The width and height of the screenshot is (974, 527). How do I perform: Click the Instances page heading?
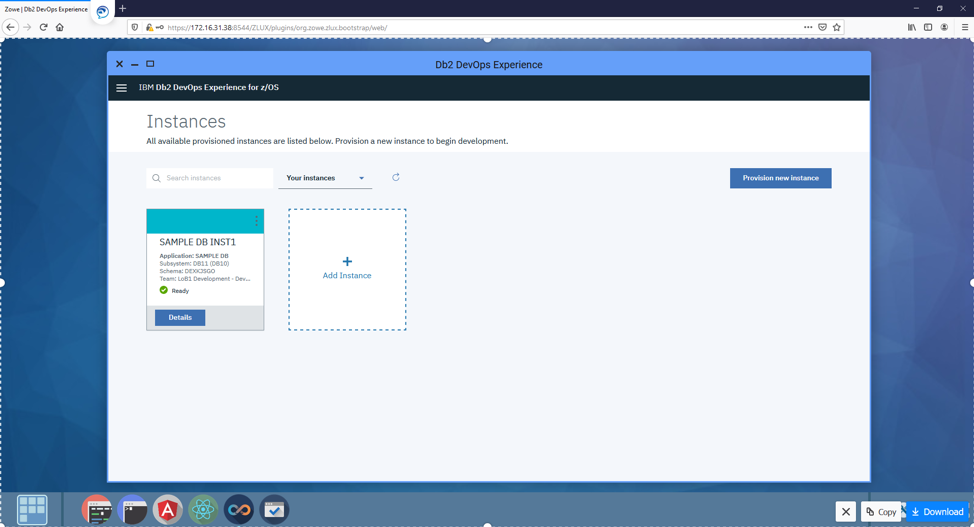tap(186, 122)
